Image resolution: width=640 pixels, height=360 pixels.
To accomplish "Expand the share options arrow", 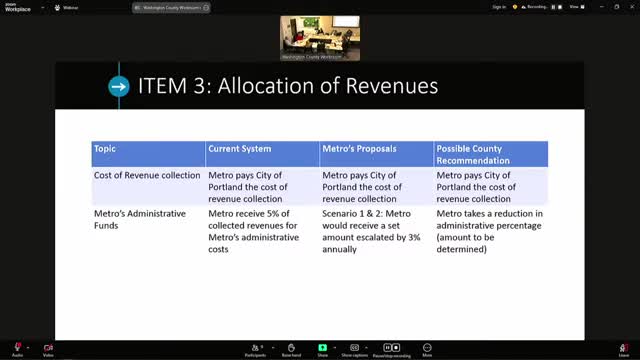I will click(x=335, y=348).
